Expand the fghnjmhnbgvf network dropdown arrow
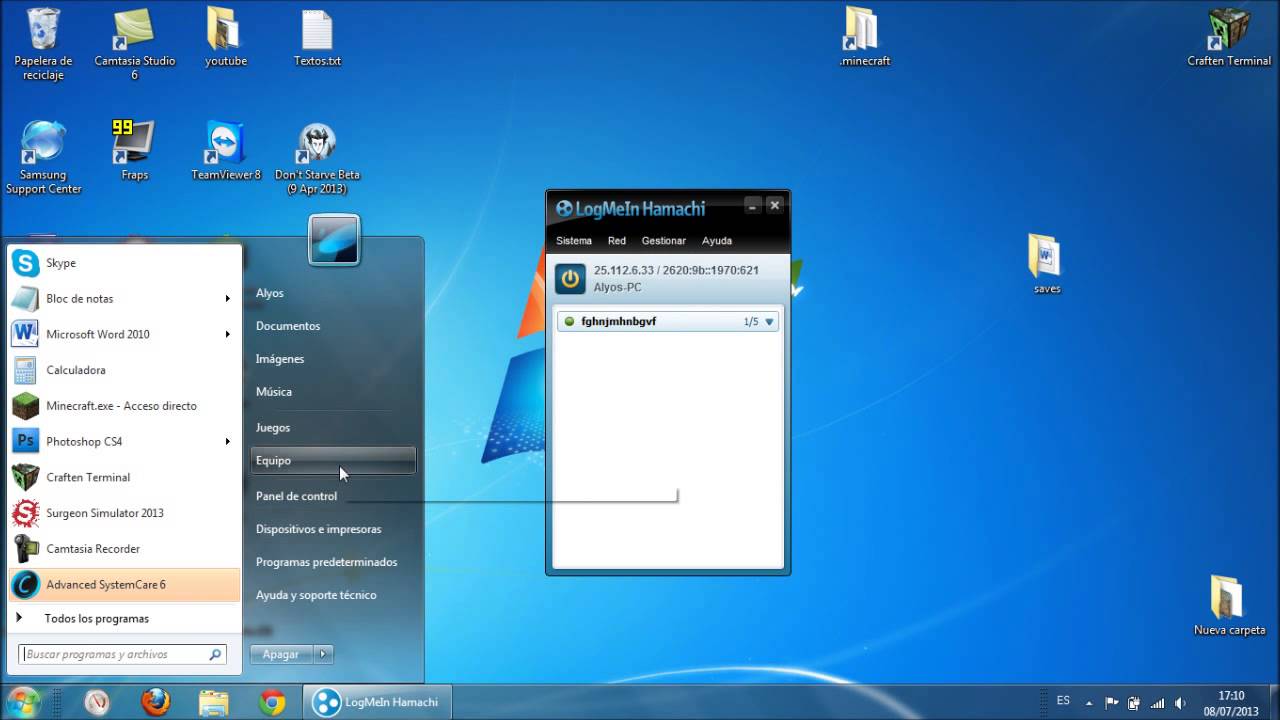This screenshot has height=720, width=1280. [x=769, y=322]
